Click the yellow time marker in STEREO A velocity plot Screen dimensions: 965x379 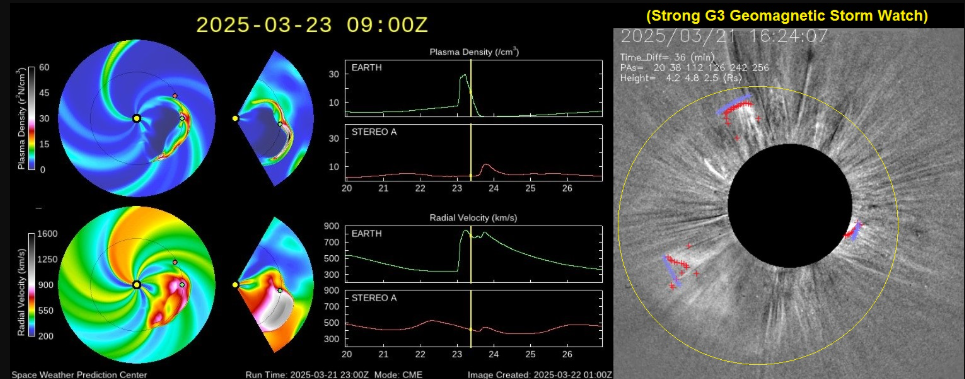[x=471, y=319]
